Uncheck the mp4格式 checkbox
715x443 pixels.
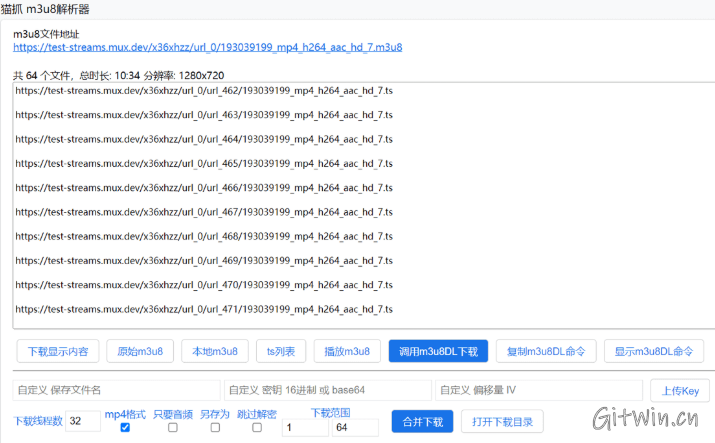[125, 428]
